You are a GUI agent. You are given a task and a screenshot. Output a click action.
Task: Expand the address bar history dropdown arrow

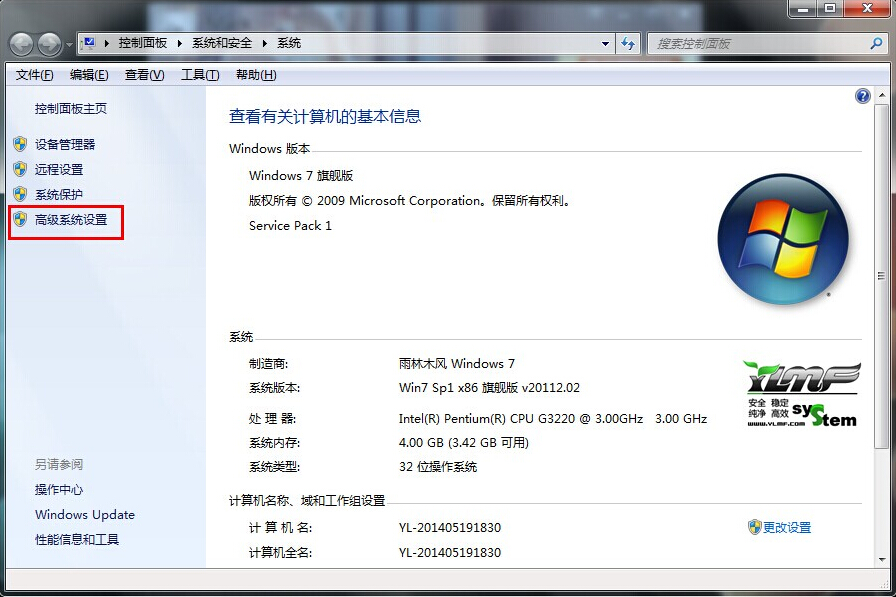[606, 44]
